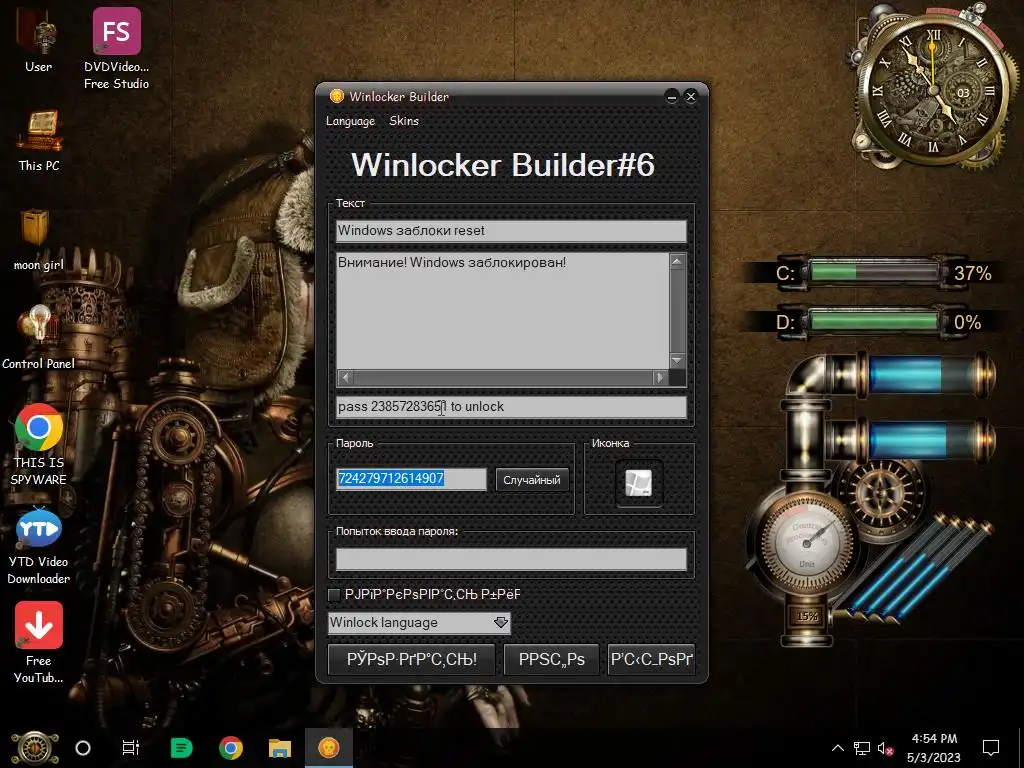Open network status tray icon
Viewport: 1024px width, 768px height.
click(x=862, y=748)
